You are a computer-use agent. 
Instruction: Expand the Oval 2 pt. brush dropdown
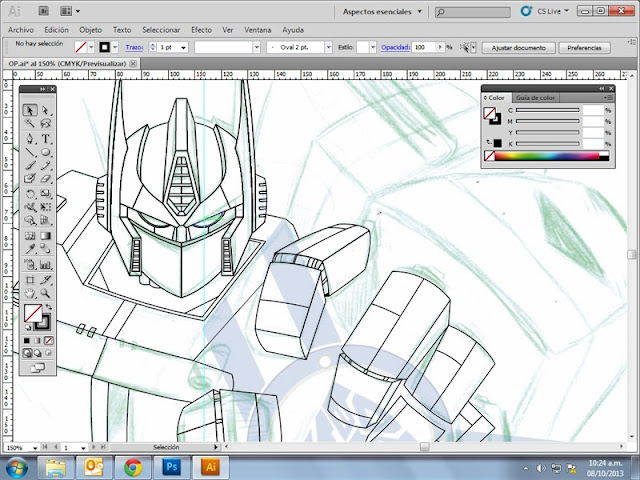click(326, 47)
